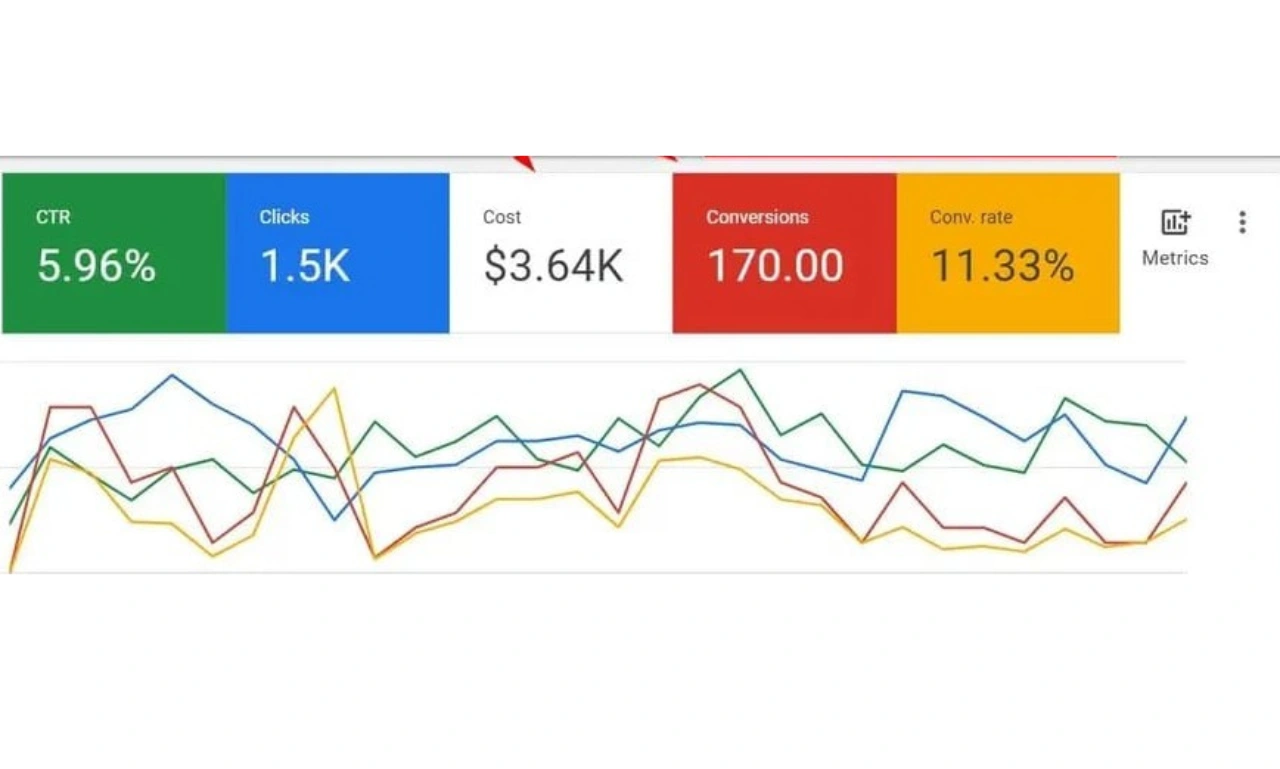Image resolution: width=1280 pixels, height=769 pixels.
Task: Click the 5.96% CTR value
Action: [97, 266]
